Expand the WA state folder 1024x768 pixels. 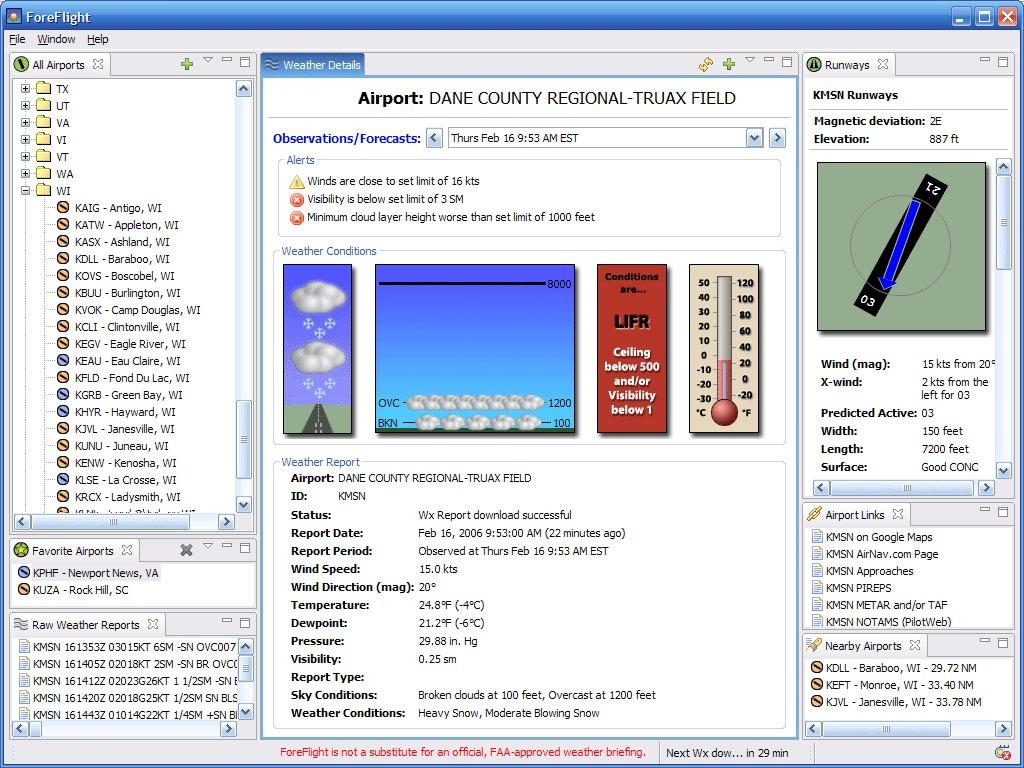(x=25, y=173)
